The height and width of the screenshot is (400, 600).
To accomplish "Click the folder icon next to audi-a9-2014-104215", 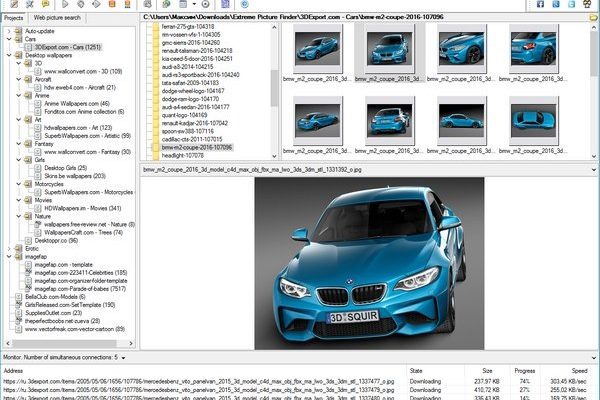I will 154,65.
